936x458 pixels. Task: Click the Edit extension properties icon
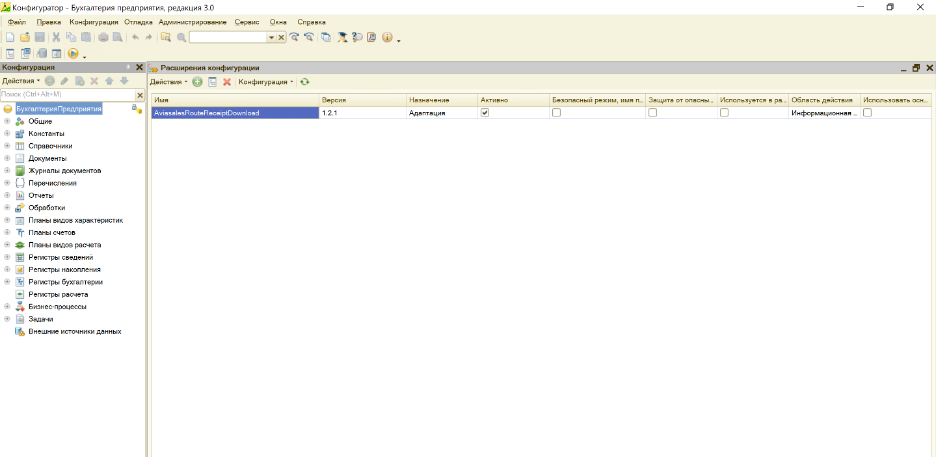click(213, 82)
